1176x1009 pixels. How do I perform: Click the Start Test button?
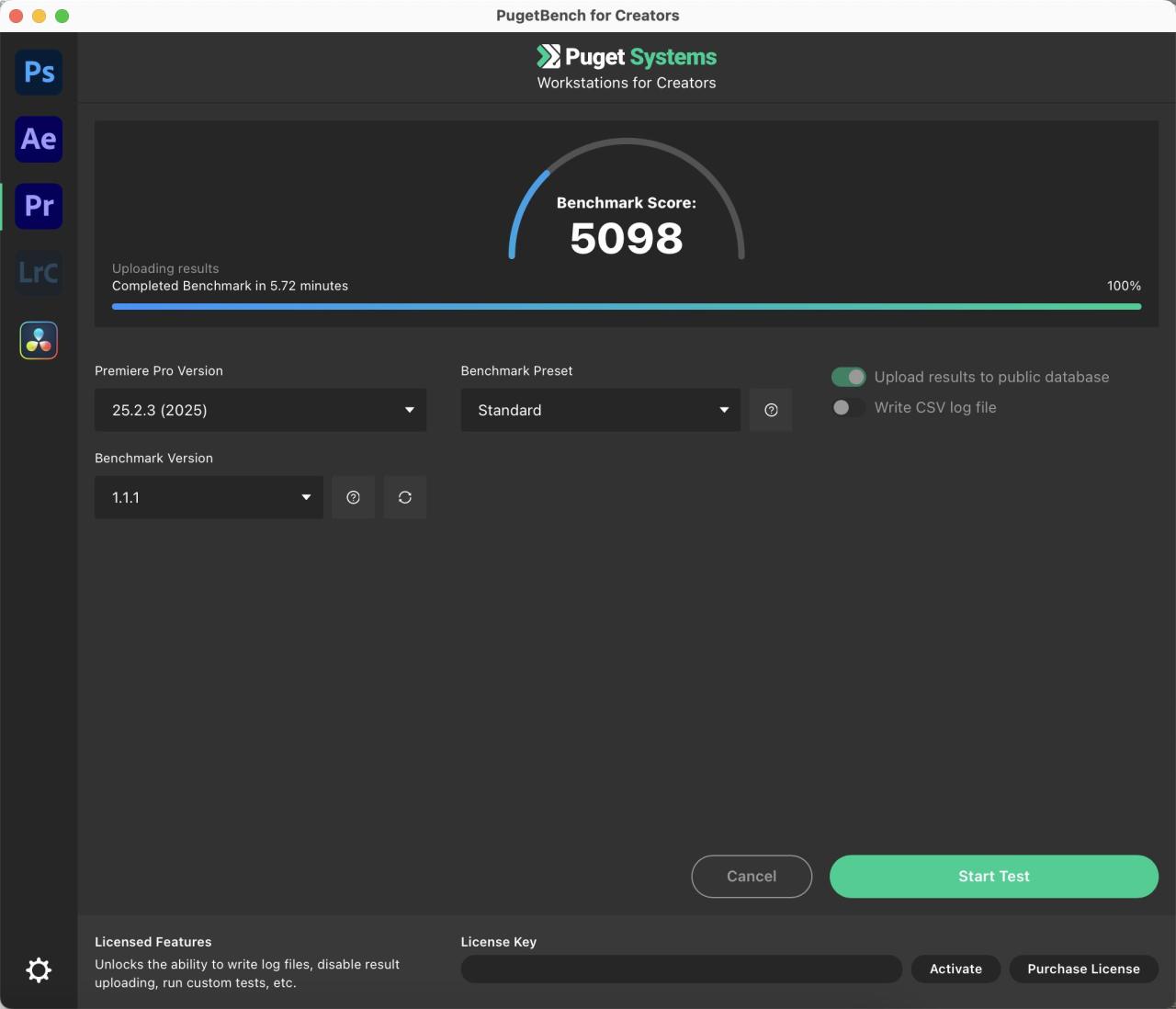click(x=994, y=877)
